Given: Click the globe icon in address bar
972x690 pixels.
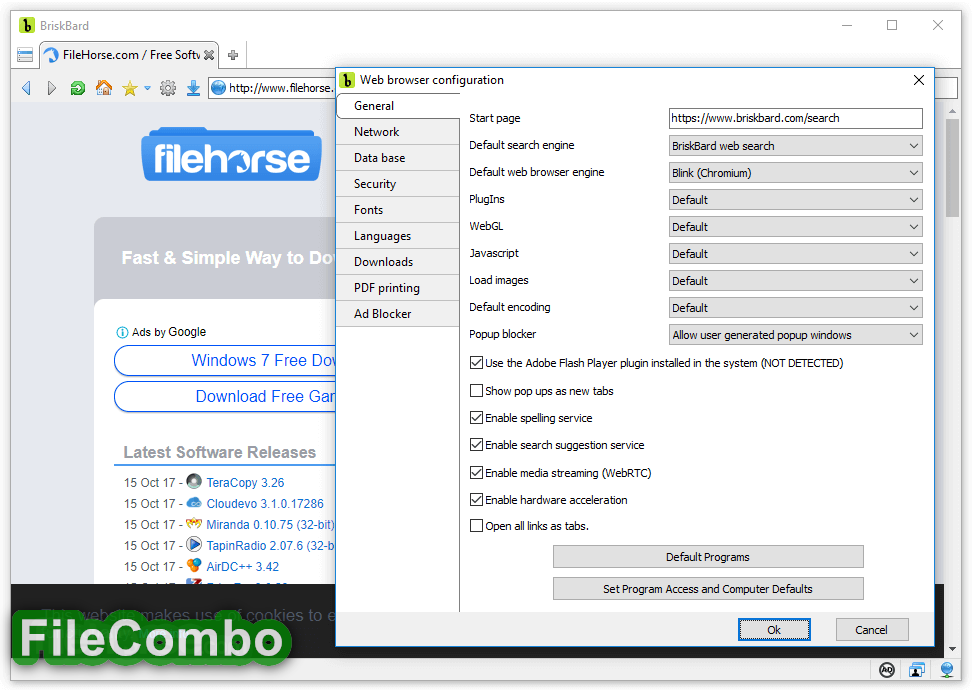Looking at the screenshot, I should pos(218,88).
